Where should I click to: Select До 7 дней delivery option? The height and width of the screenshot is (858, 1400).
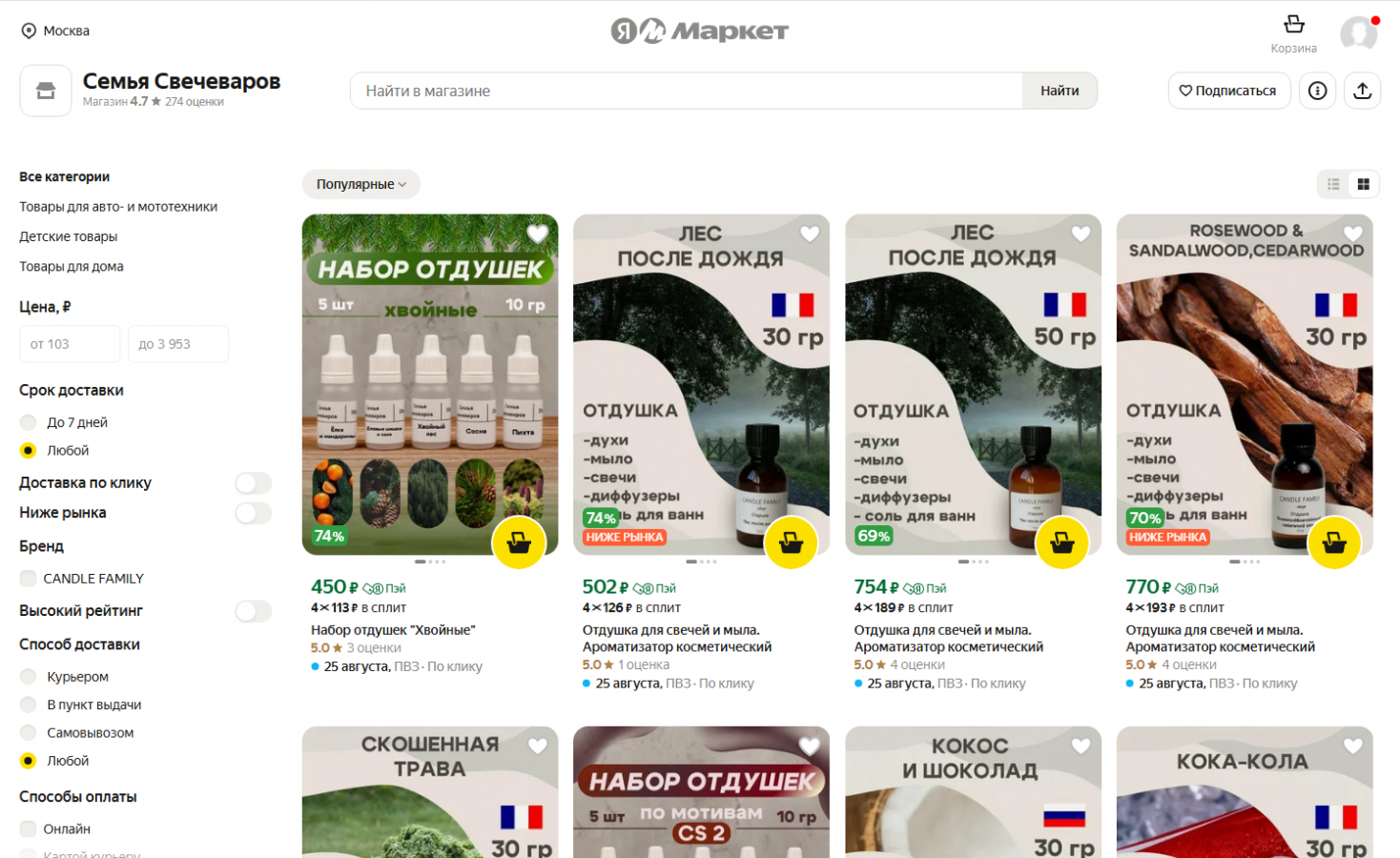28,422
